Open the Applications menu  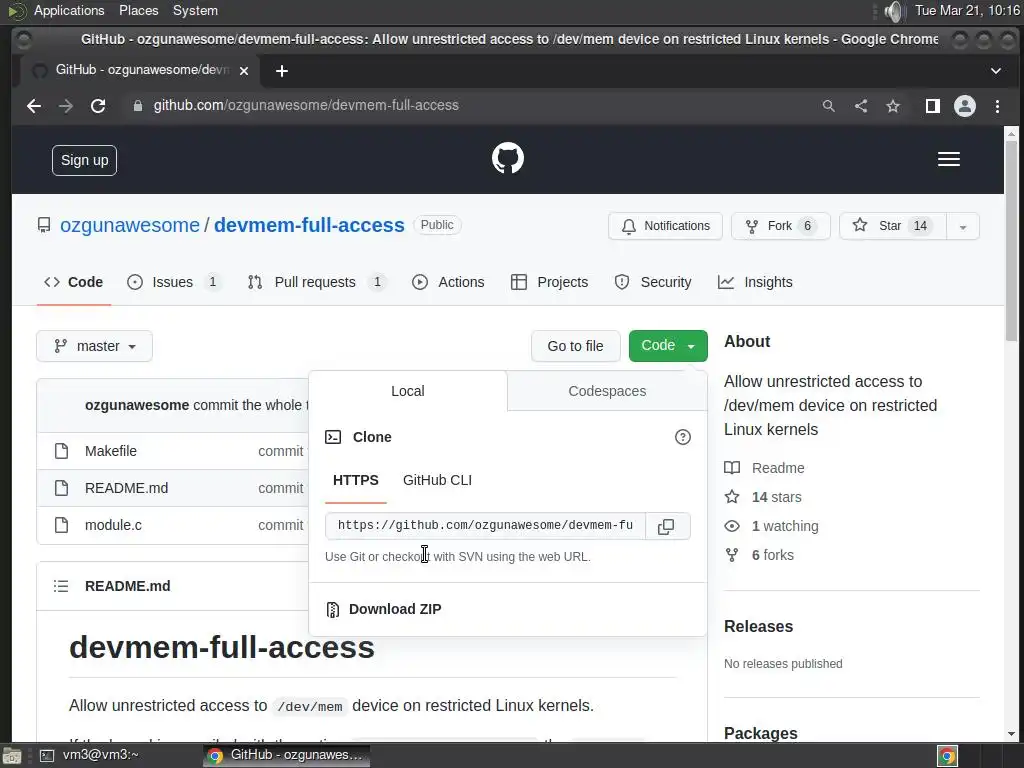pyautogui.click(x=69, y=11)
